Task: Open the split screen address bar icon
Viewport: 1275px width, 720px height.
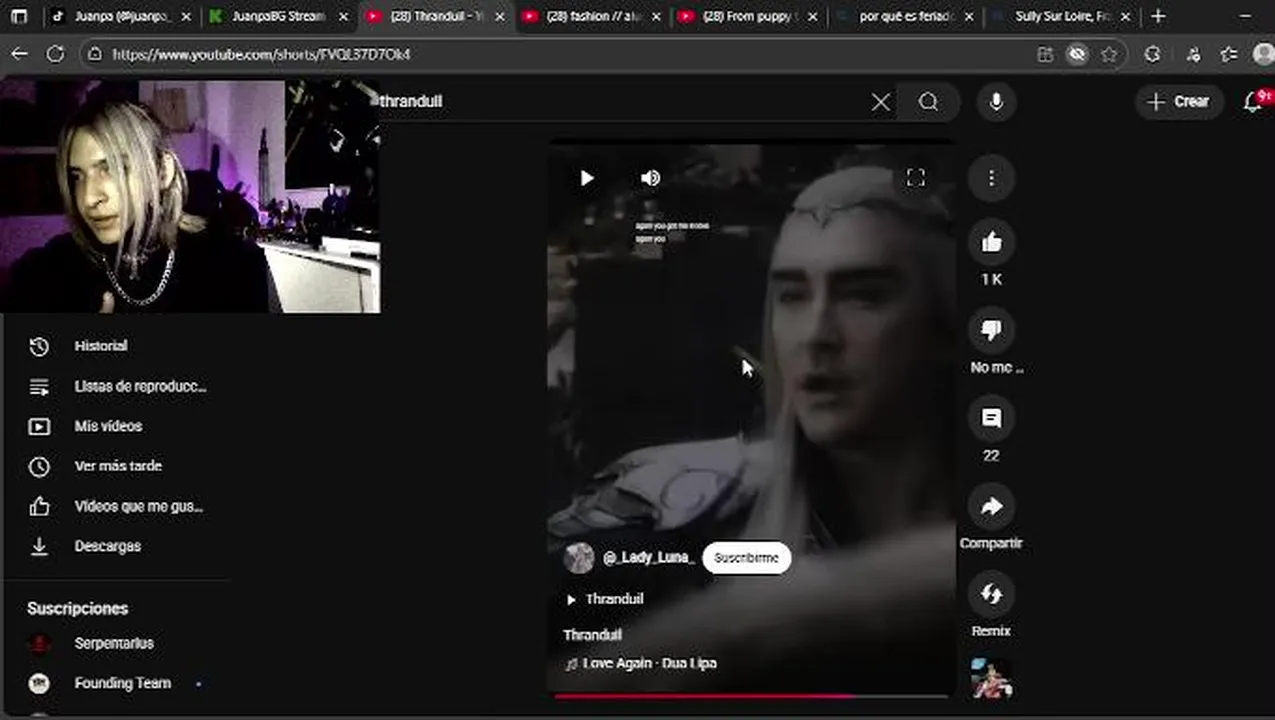Action: tap(1045, 55)
